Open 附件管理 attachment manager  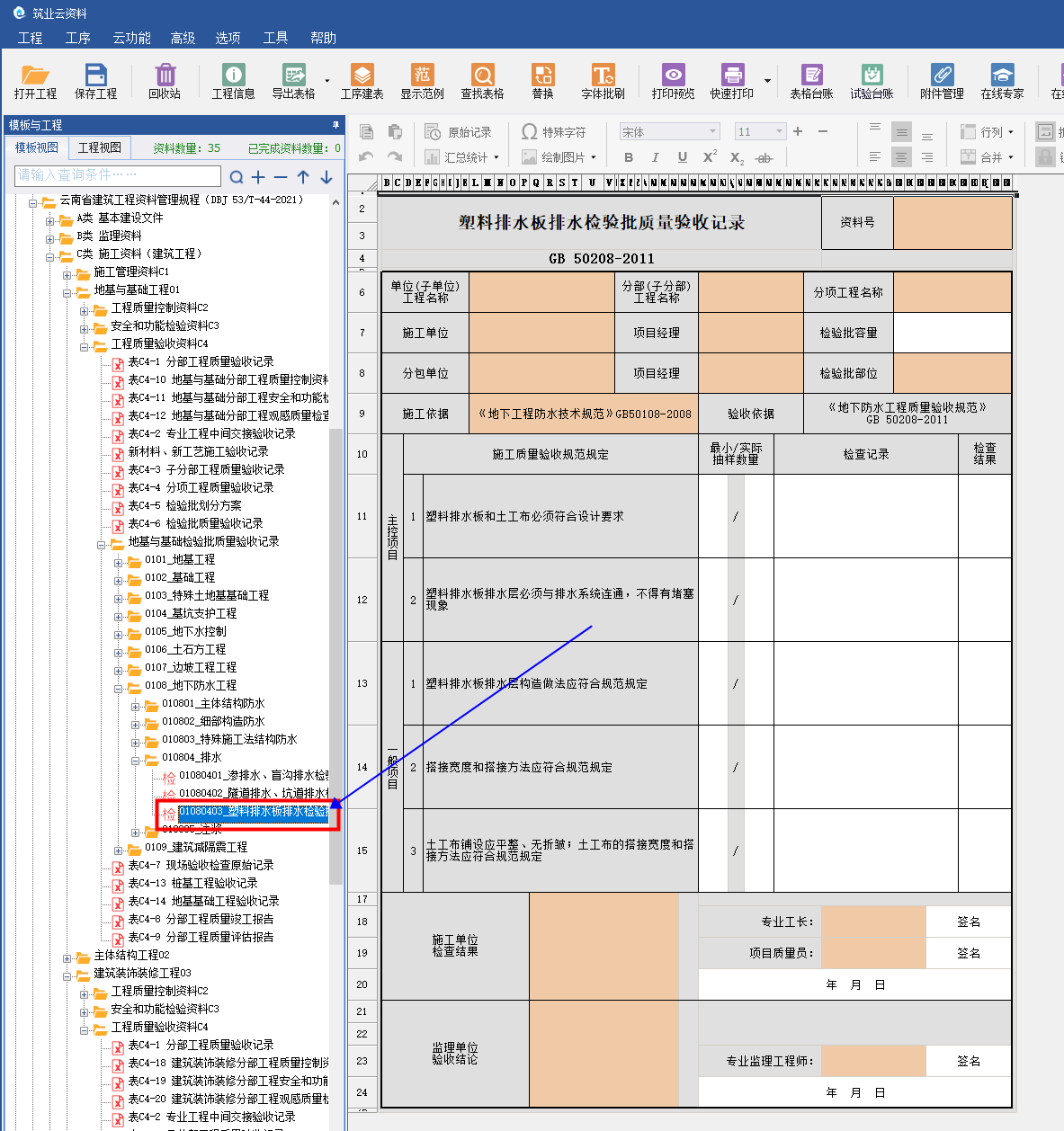(x=942, y=81)
